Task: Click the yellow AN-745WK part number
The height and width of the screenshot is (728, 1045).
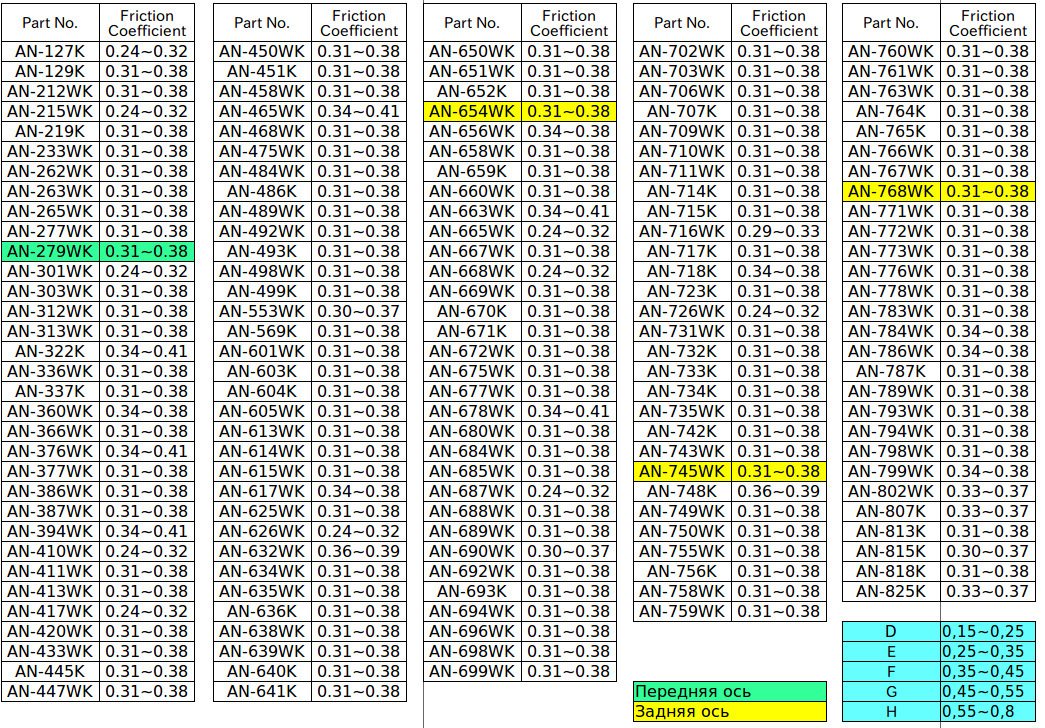Action: [x=682, y=471]
